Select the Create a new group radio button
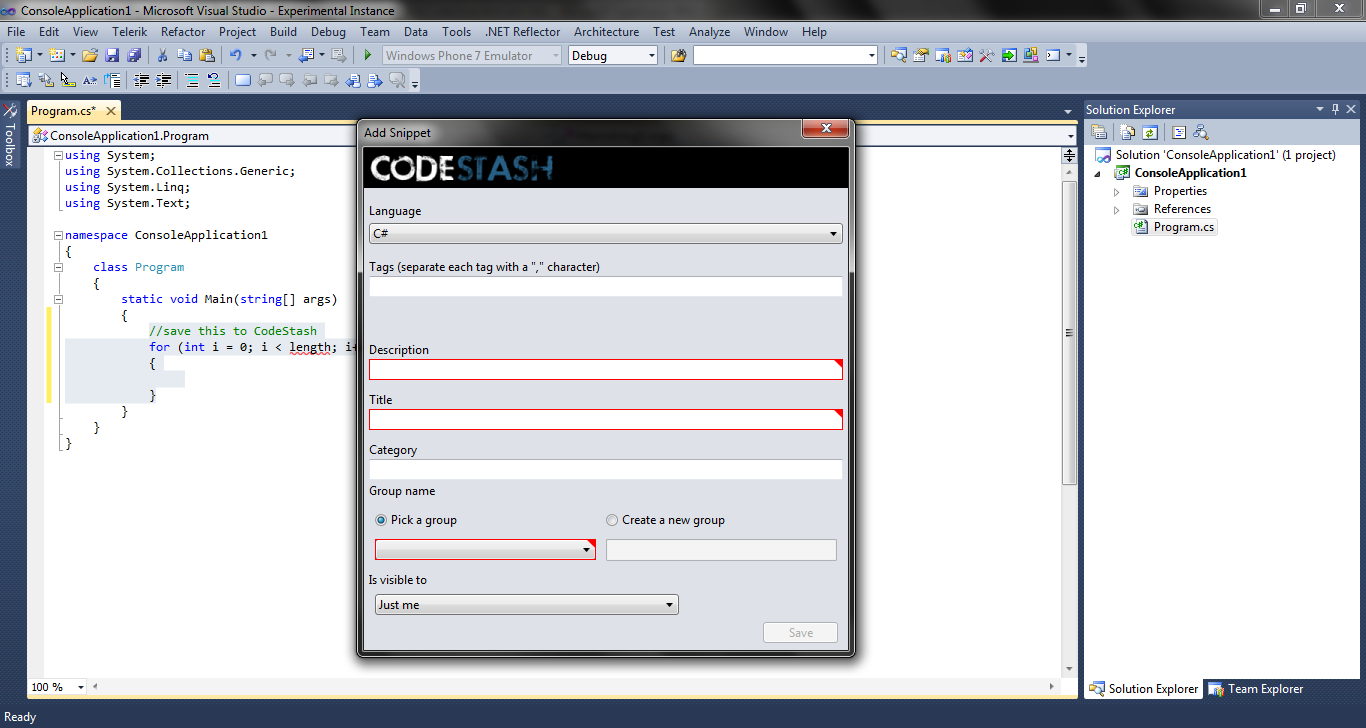 [612, 520]
